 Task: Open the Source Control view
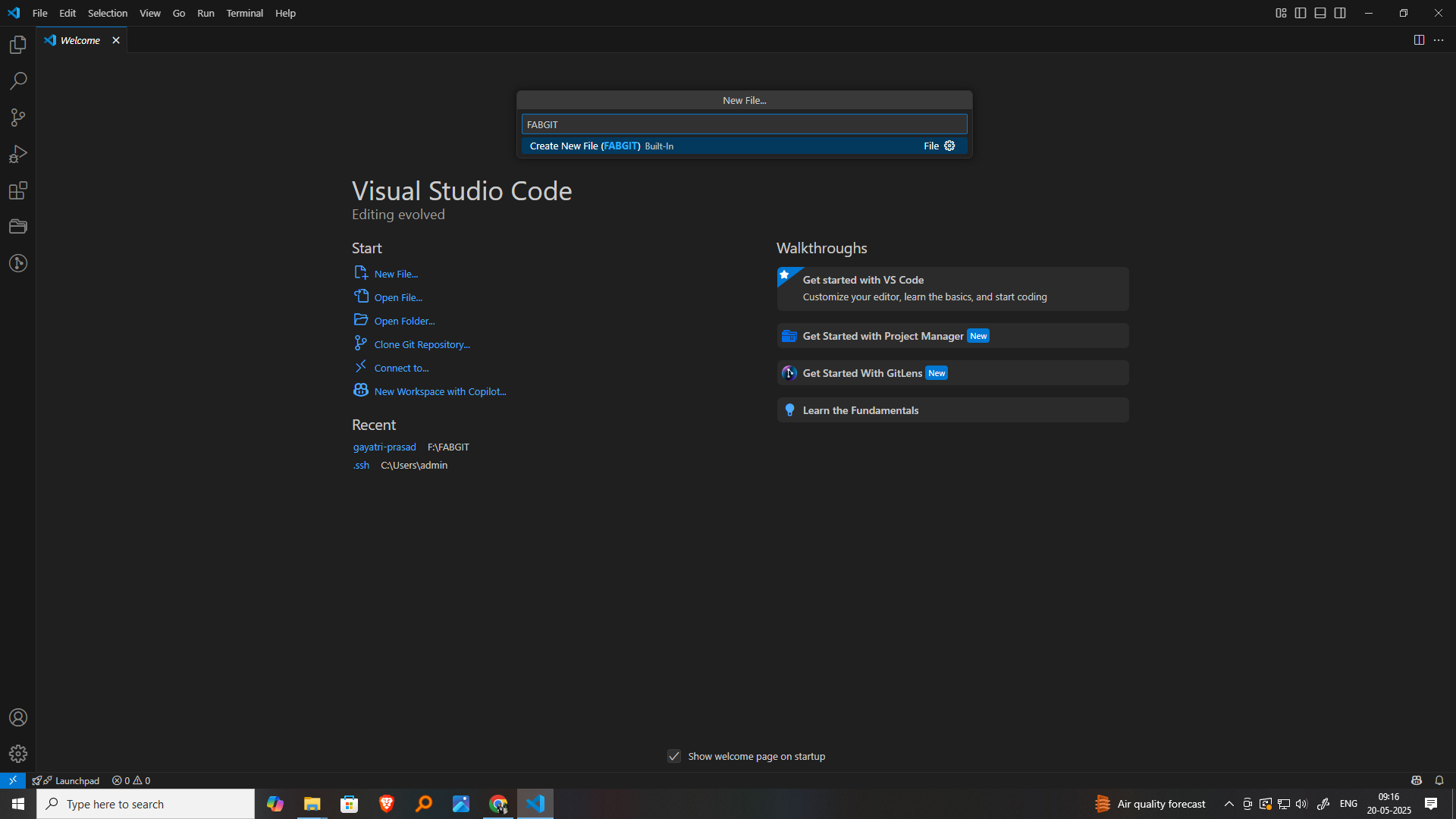coord(18,118)
